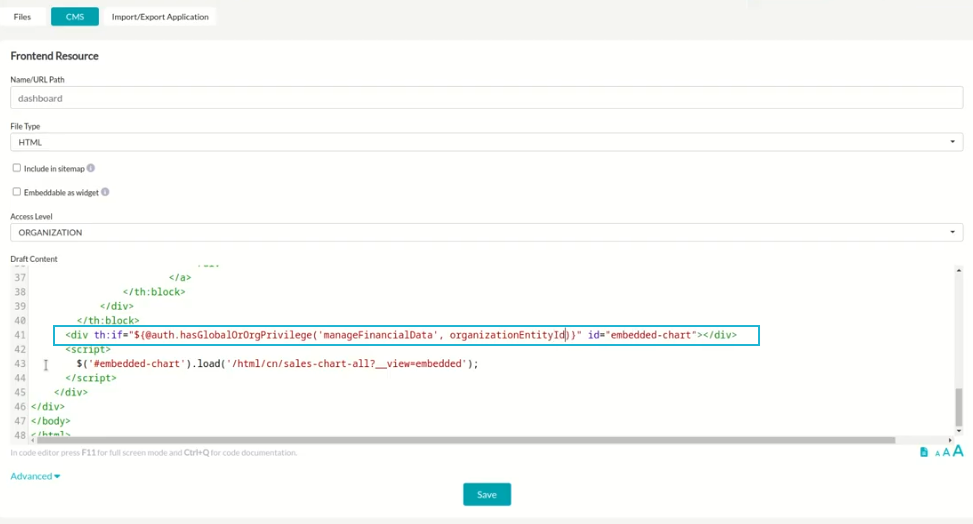Open the Import/Export Application tab
This screenshot has width=973, height=524.
tap(160, 17)
